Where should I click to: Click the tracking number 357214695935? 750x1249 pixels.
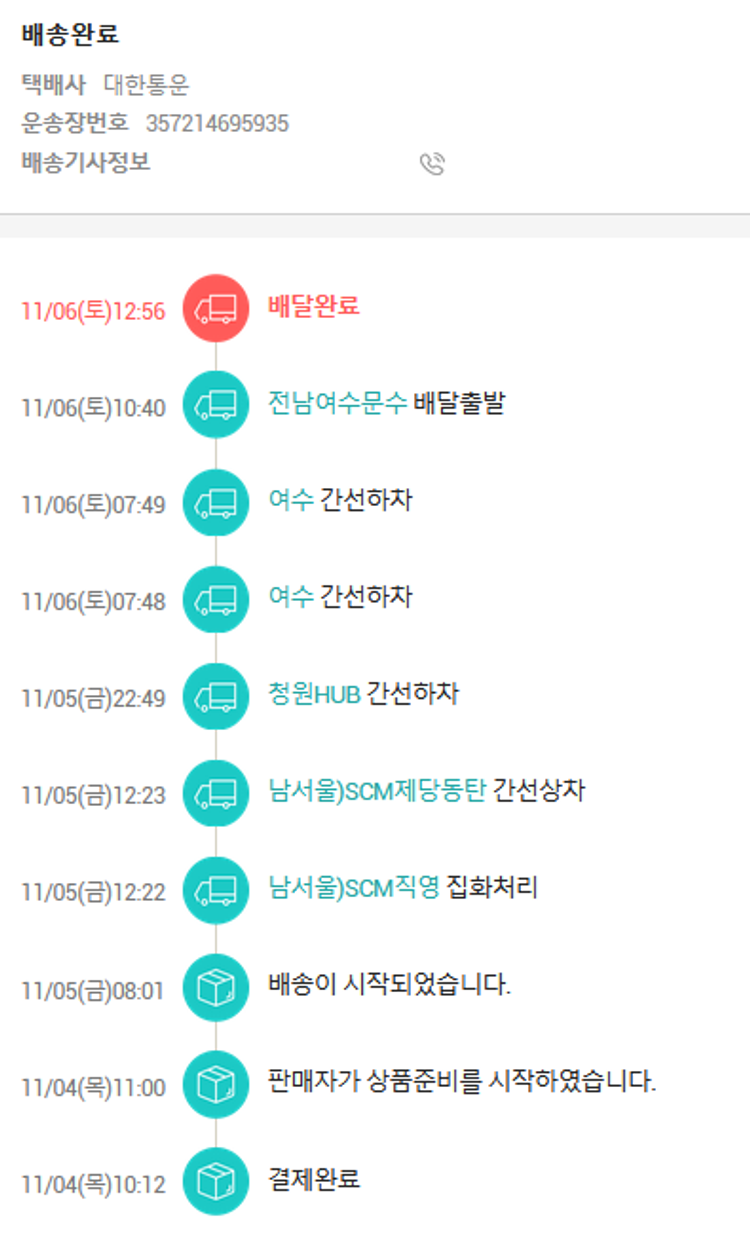(217, 124)
